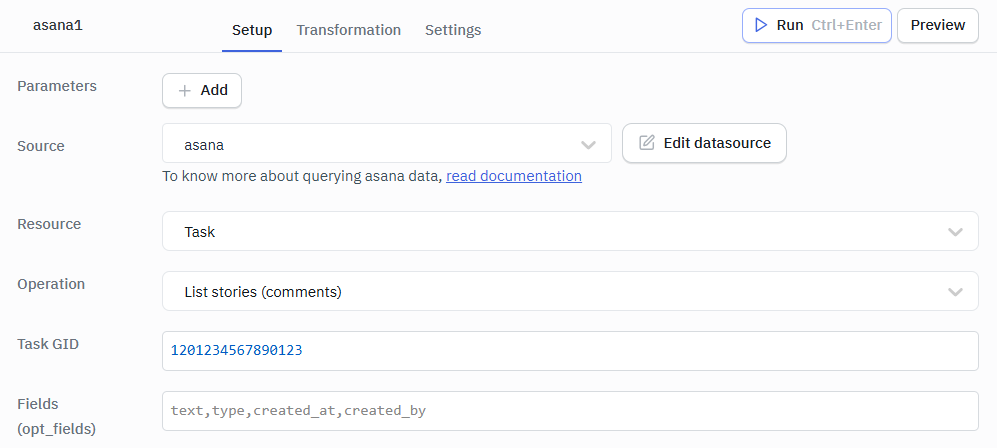
Task: Click the Resource label
Action: pyautogui.click(x=49, y=224)
